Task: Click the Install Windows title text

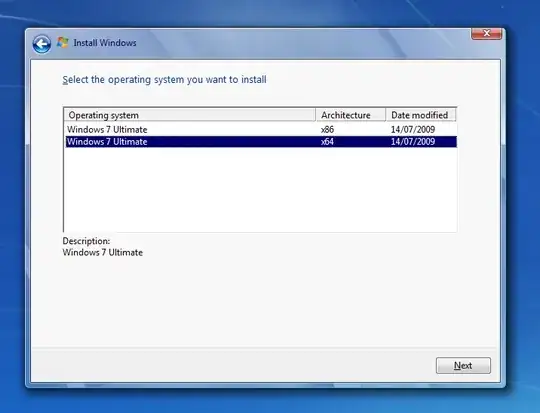Action: pyautogui.click(x=105, y=43)
